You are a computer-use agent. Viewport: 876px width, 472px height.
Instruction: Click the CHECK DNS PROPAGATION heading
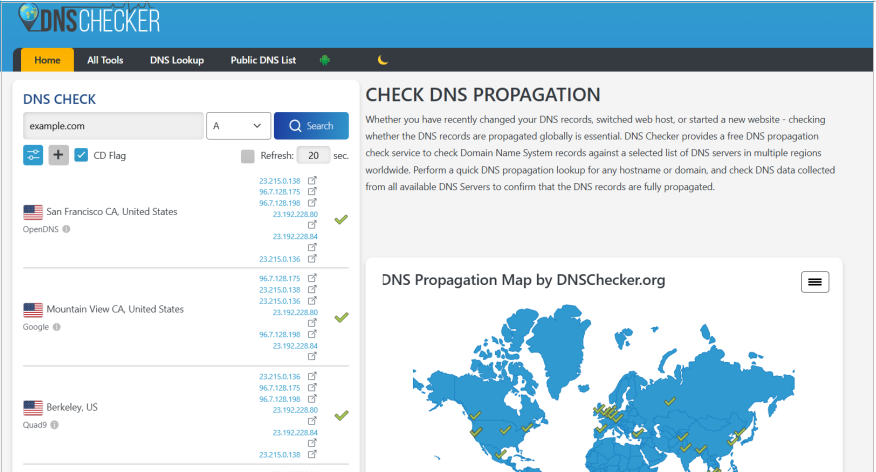point(483,95)
